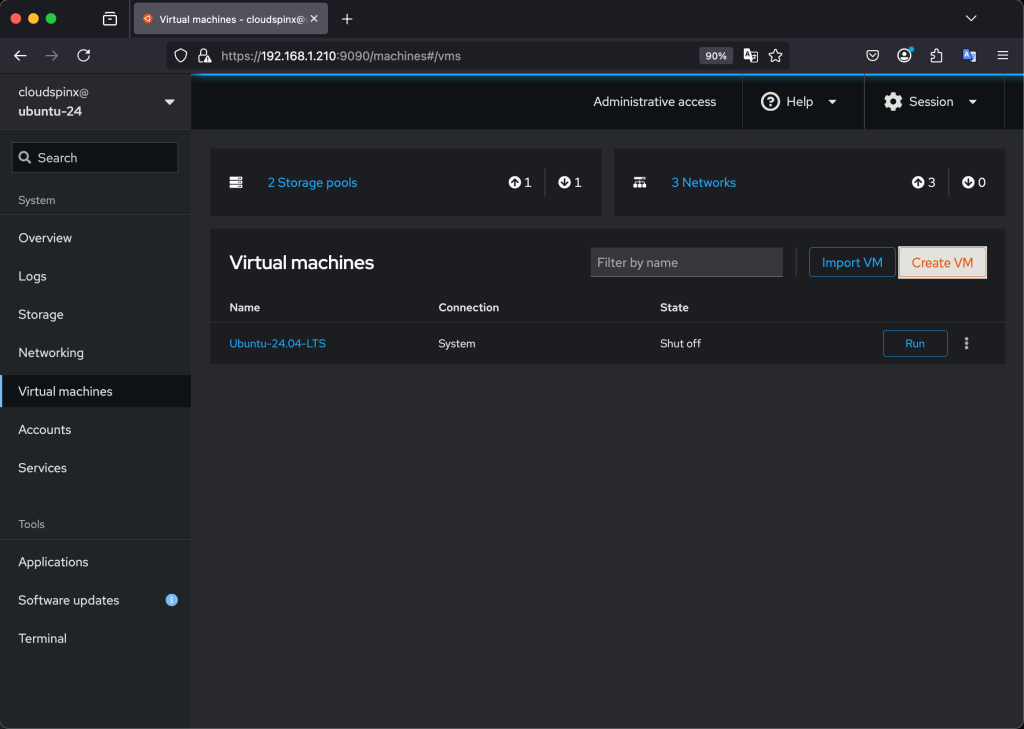Image resolution: width=1024 pixels, height=729 pixels.
Task: Click the browser reload icon
Action: coord(84,56)
